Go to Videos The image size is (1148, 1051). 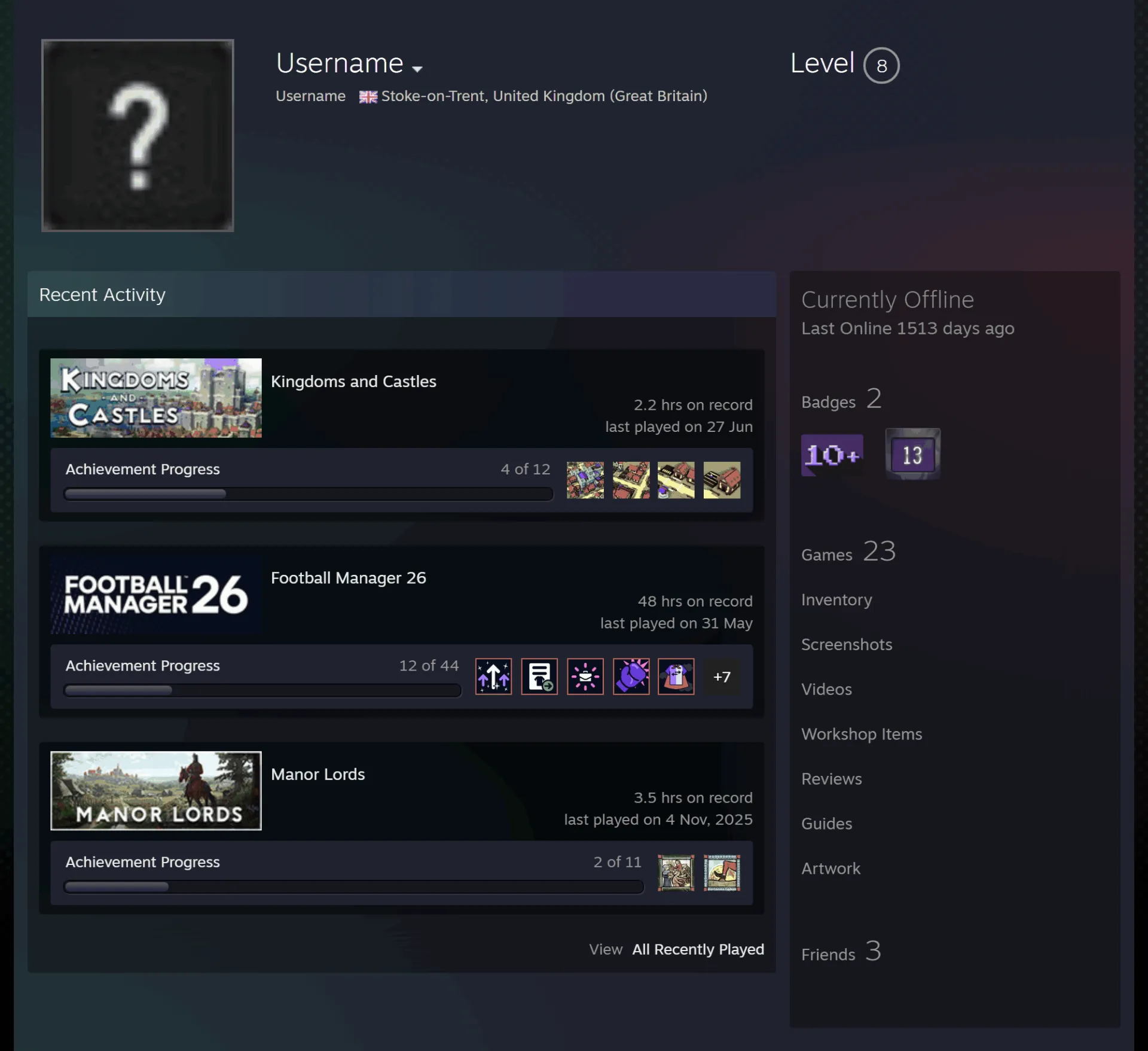coord(826,689)
